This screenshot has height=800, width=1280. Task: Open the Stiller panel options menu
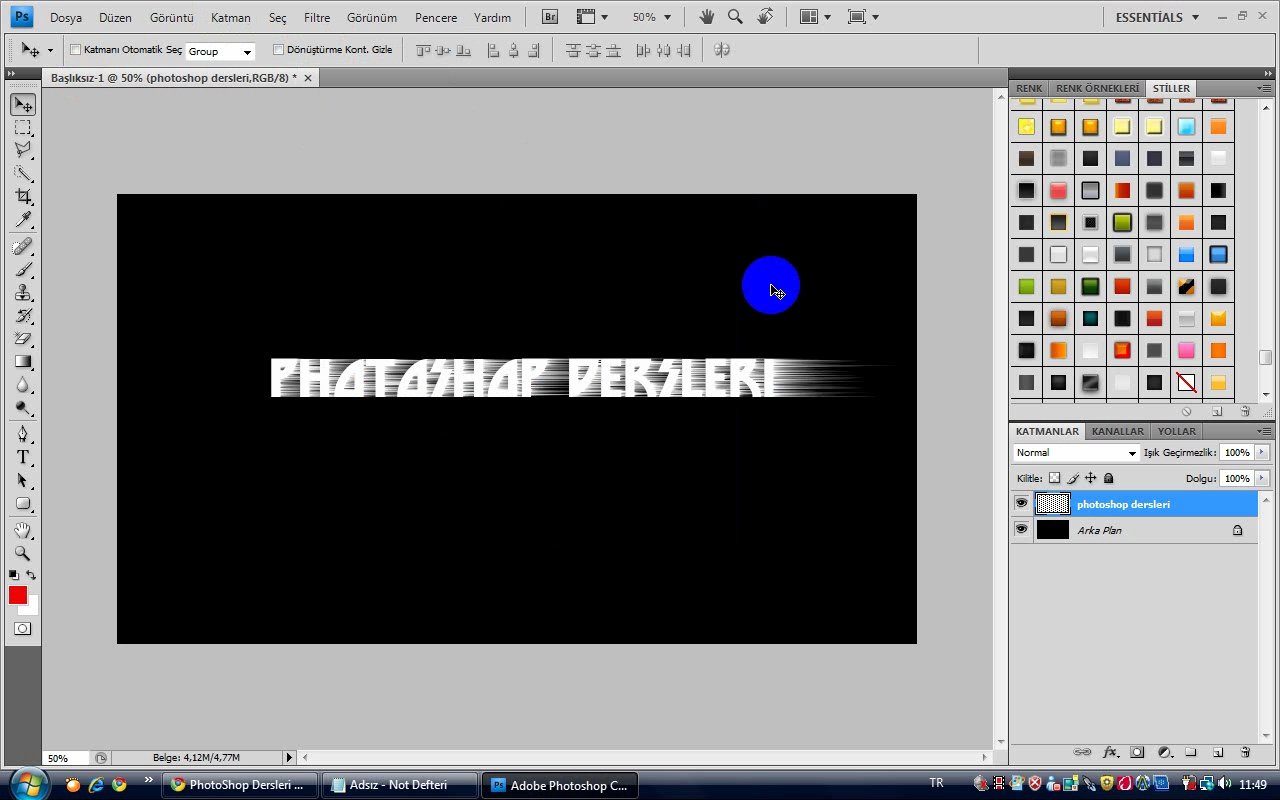click(1265, 88)
